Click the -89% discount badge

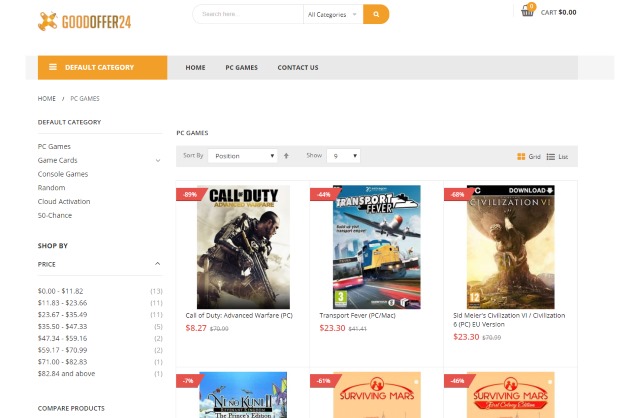coord(190,194)
